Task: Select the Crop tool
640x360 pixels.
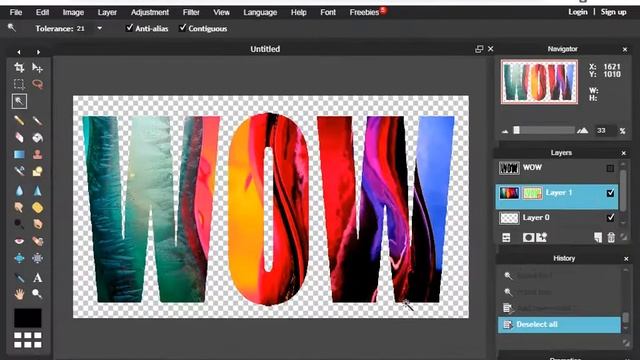Action: coord(19,67)
